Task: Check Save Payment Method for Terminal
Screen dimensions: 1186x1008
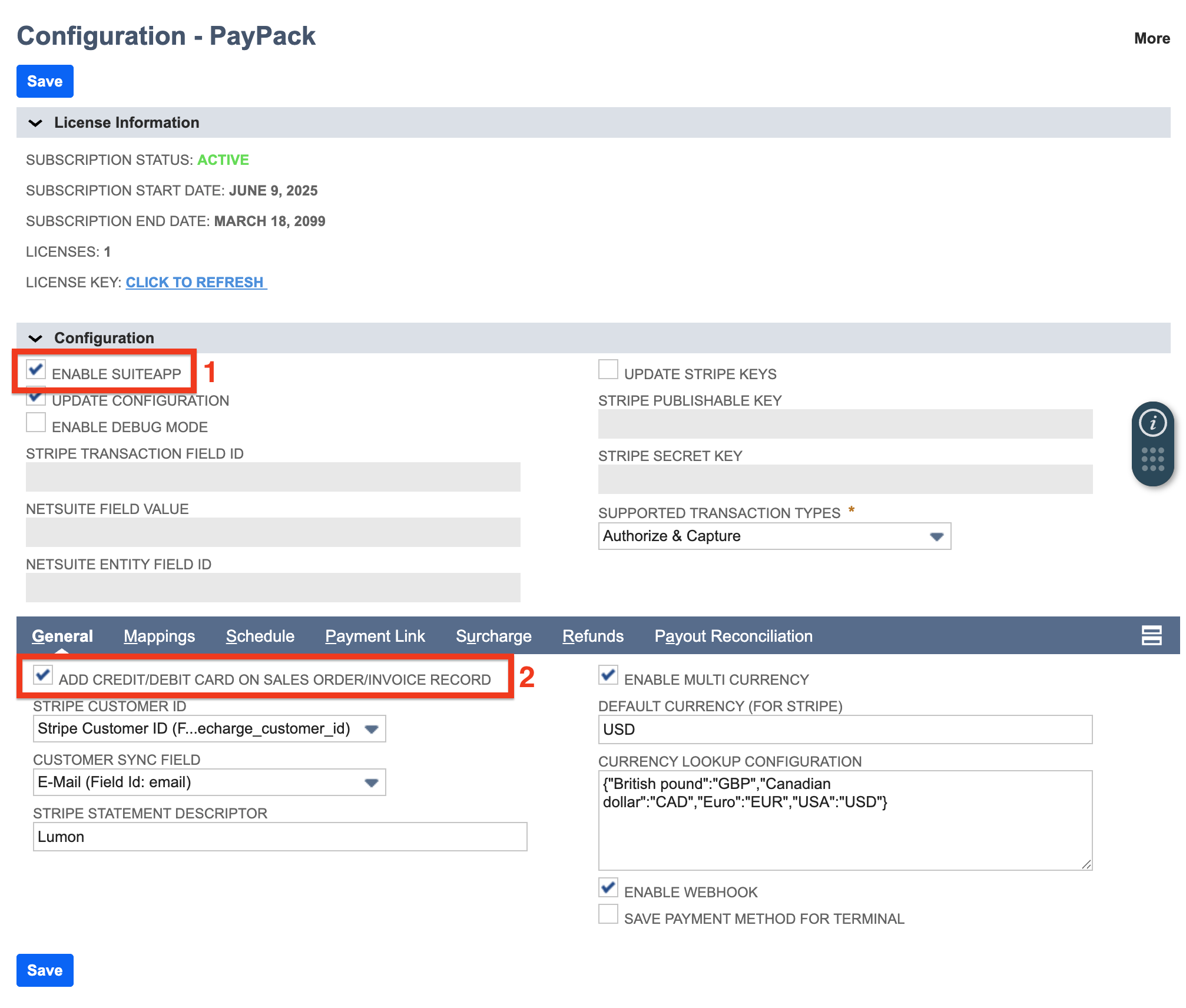Action: click(x=608, y=914)
